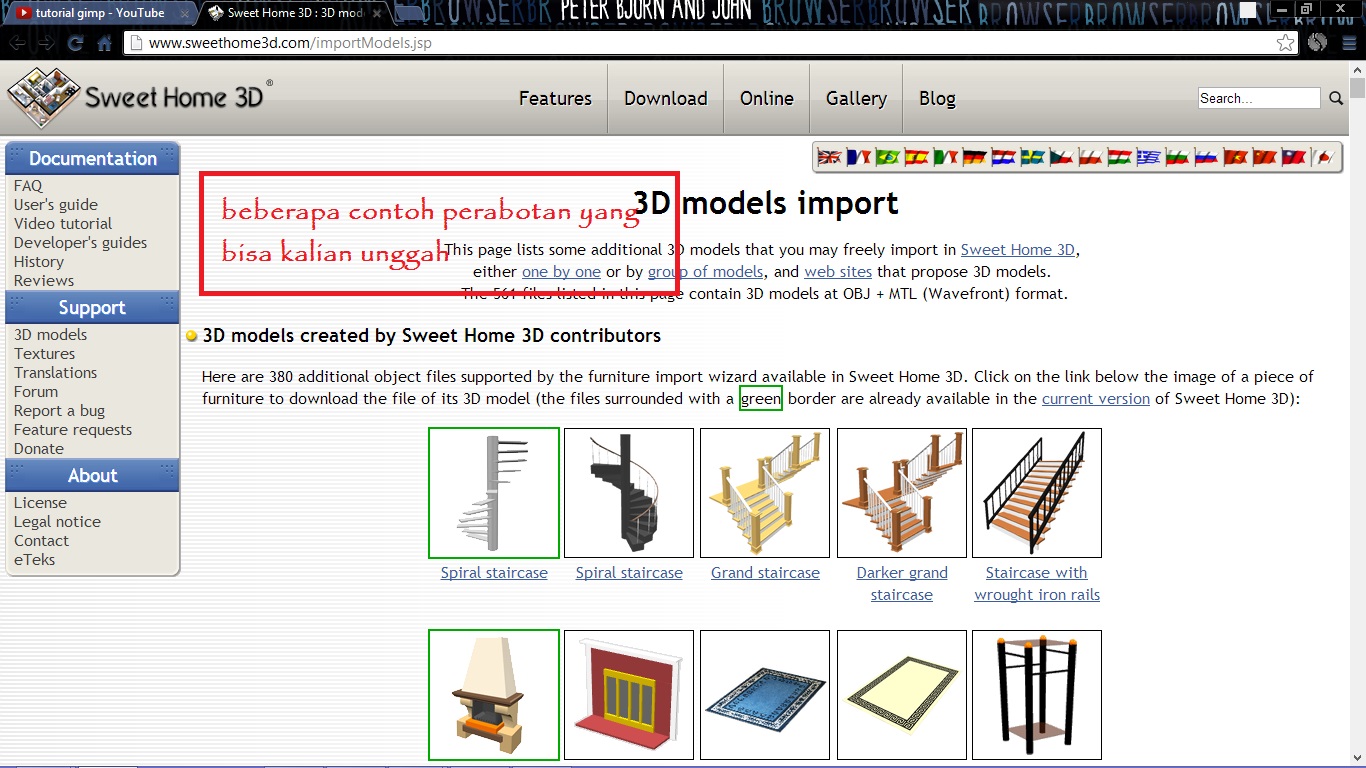Choose the Poland flag language icon

click(x=1090, y=157)
